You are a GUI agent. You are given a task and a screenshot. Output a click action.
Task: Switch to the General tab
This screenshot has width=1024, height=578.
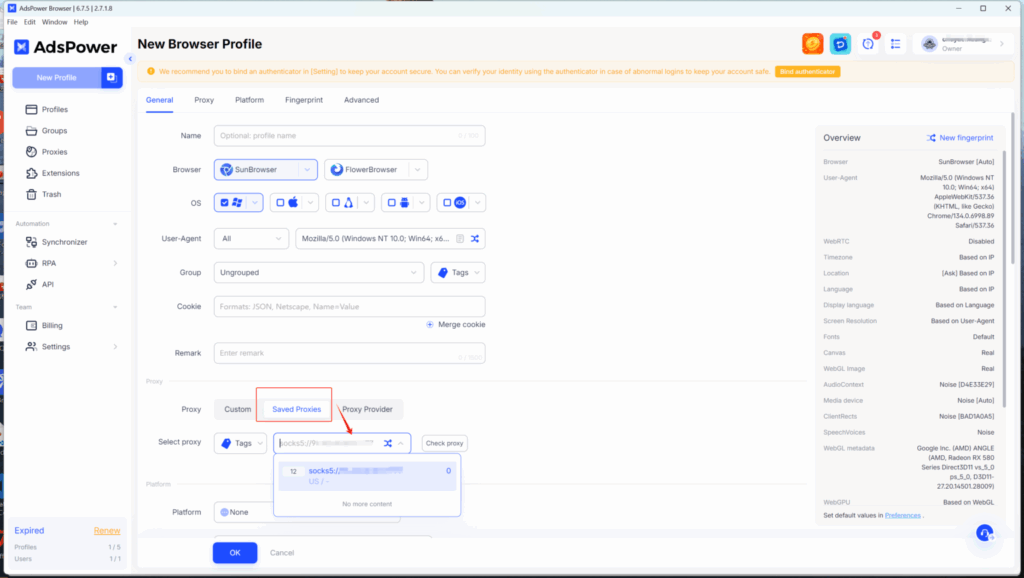tap(159, 100)
